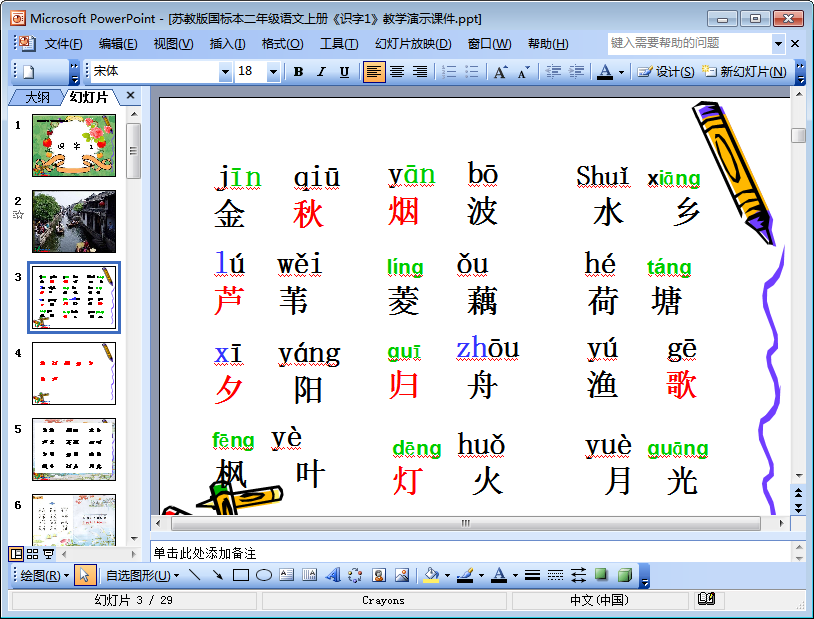Expand the font size dropdown
This screenshot has height=619, width=814.
click(x=273, y=72)
